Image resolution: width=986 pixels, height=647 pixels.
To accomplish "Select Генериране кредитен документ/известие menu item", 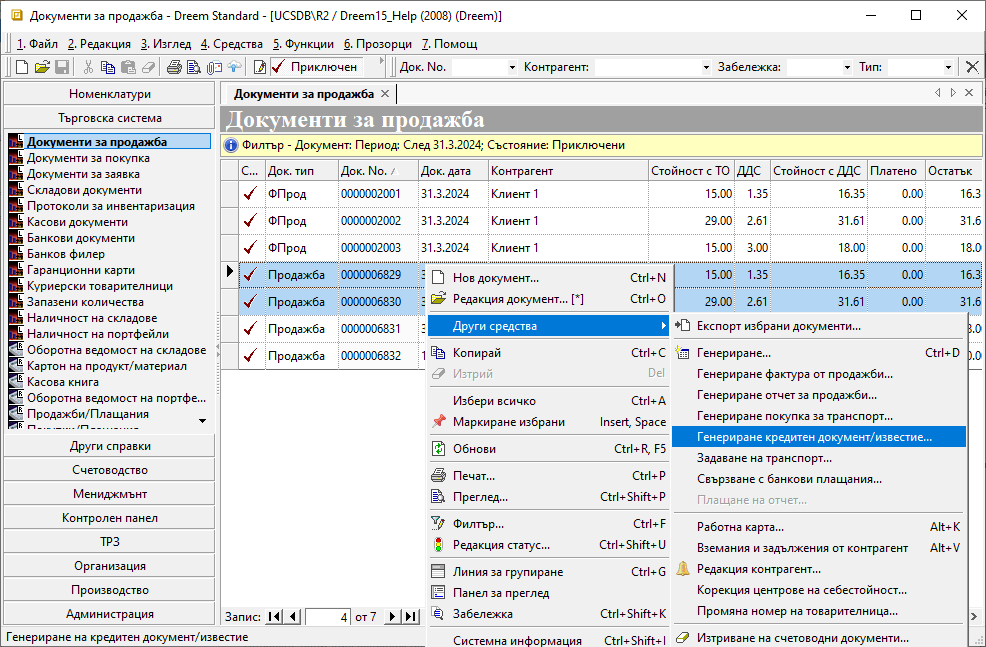I will 814,437.
